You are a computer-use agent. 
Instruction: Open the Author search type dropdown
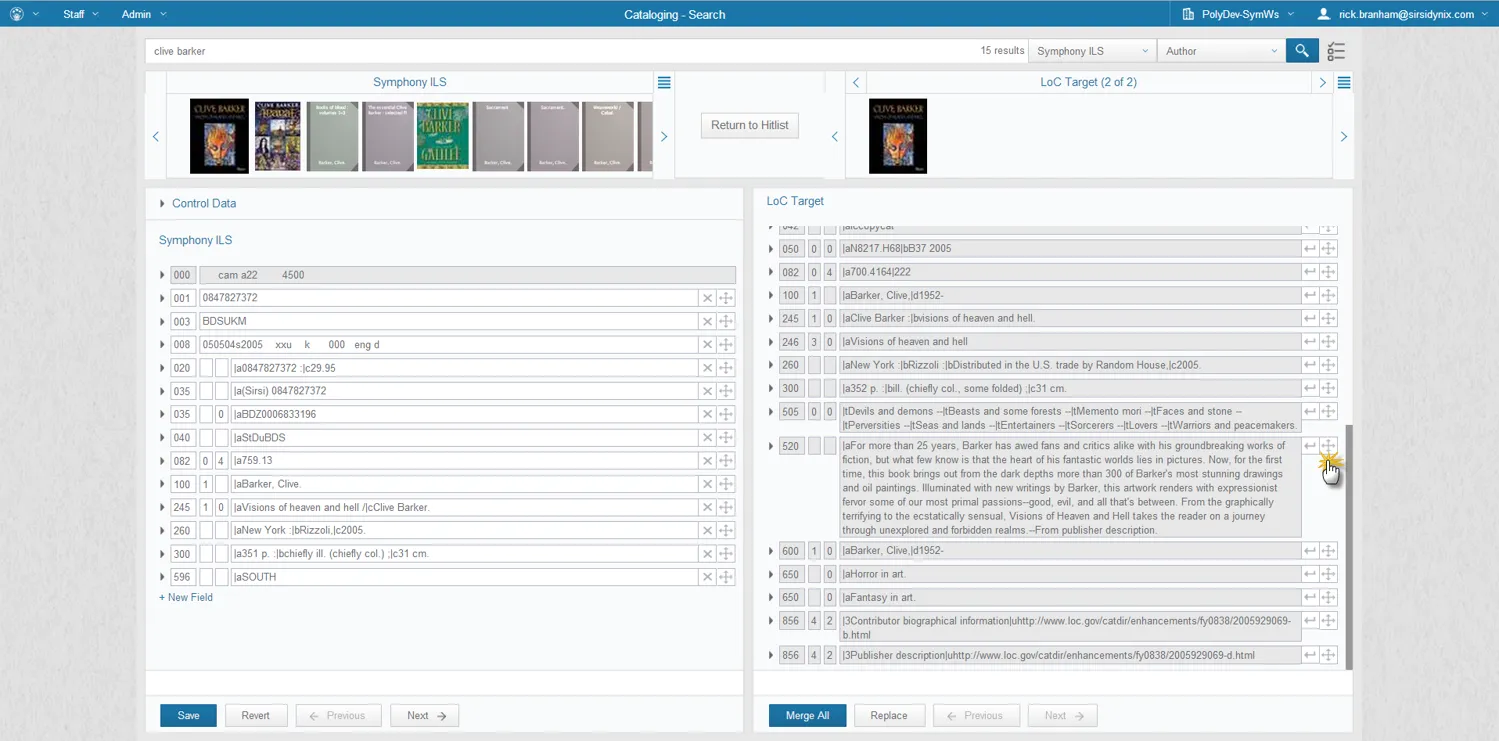pos(1221,51)
